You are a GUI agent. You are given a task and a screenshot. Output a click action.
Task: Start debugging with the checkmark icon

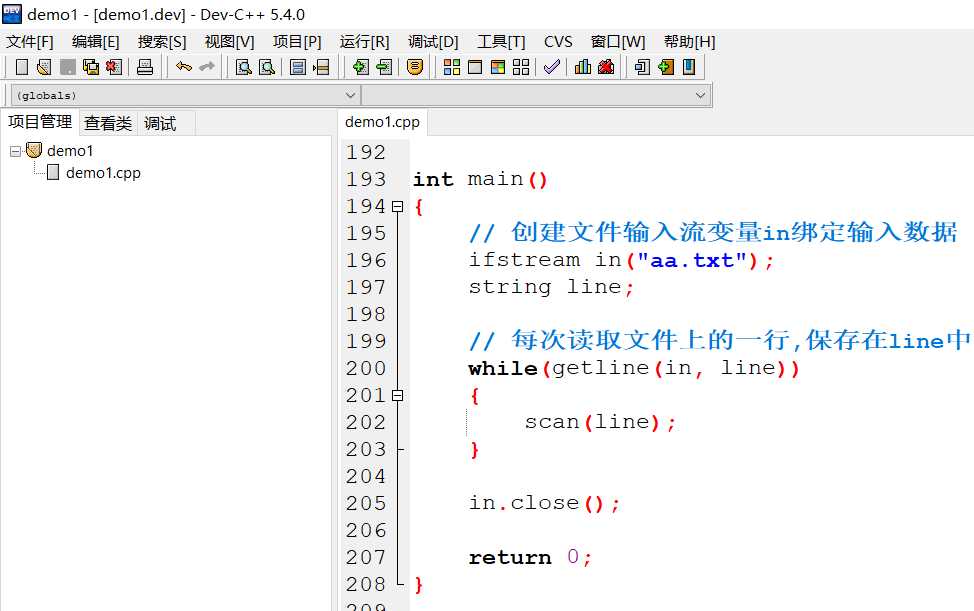pyautogui.click(x=552, y=67)
